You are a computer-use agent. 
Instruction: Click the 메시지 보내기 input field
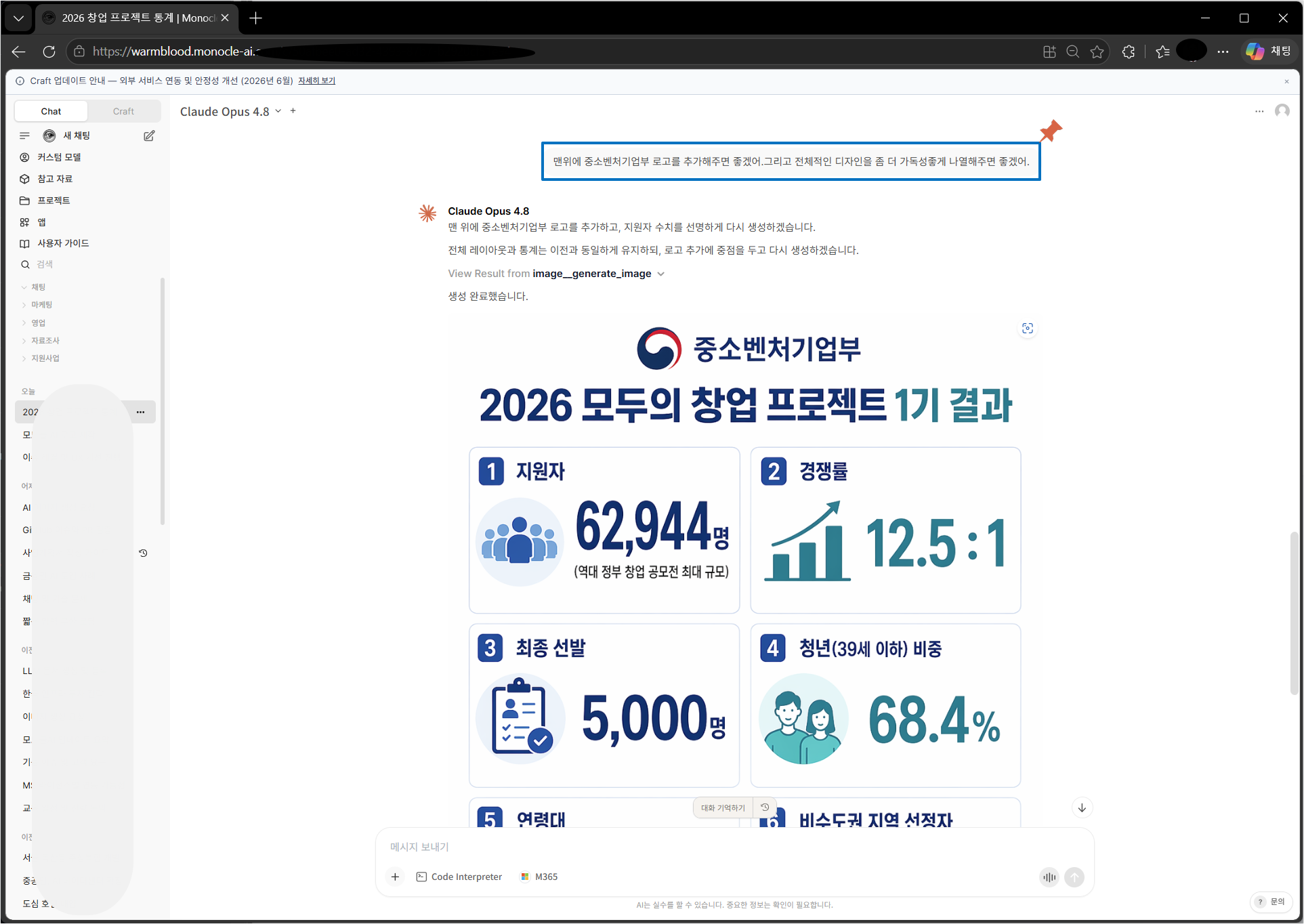734,847
